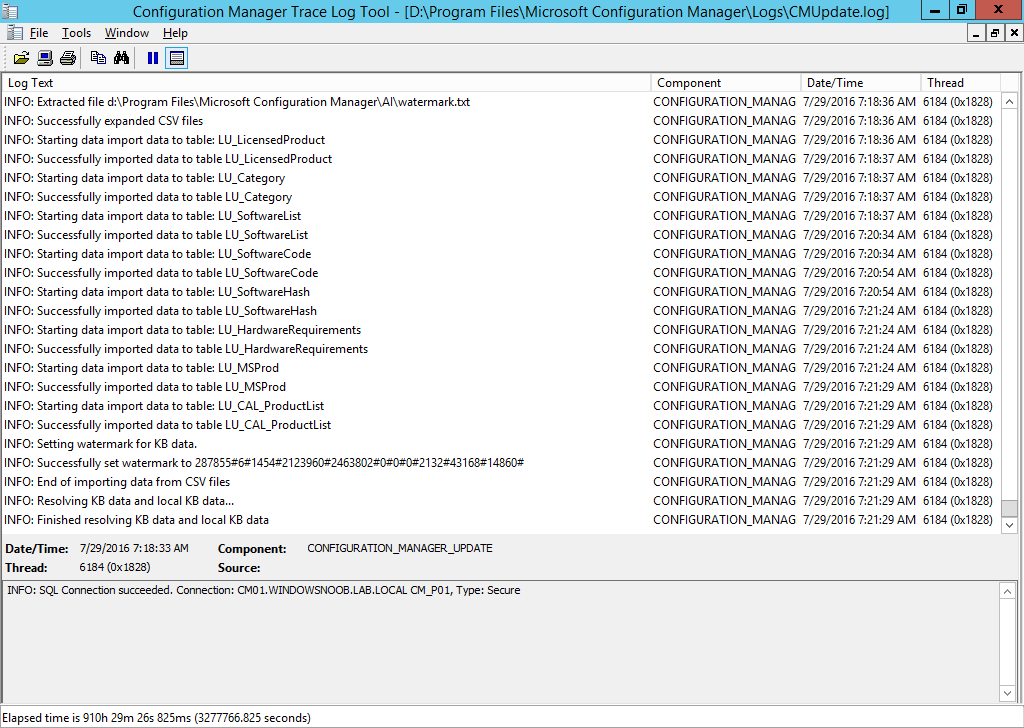Click the Find binoculars toolbar icon
Screen dimensions: 1024x728
point(121,58)
